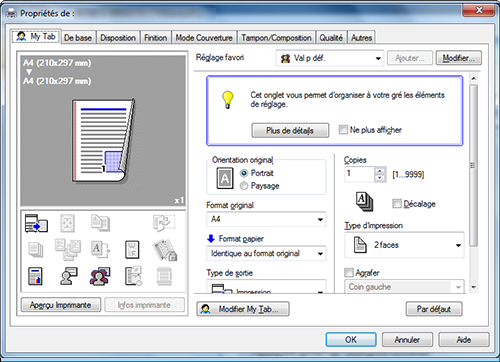The width and height of the screenshot is (500, 362).
Task: Select the Paysage orientation radio button
Action: [244, 186]
